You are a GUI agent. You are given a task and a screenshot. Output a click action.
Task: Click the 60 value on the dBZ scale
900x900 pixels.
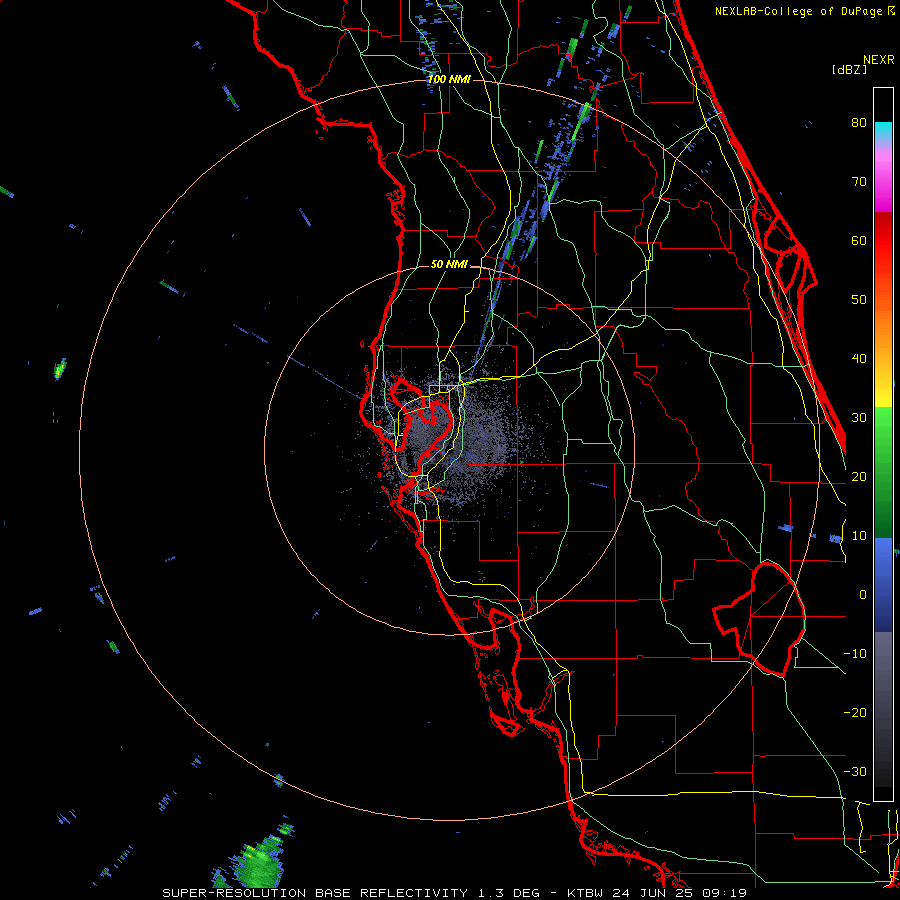(x=859, y=240)
